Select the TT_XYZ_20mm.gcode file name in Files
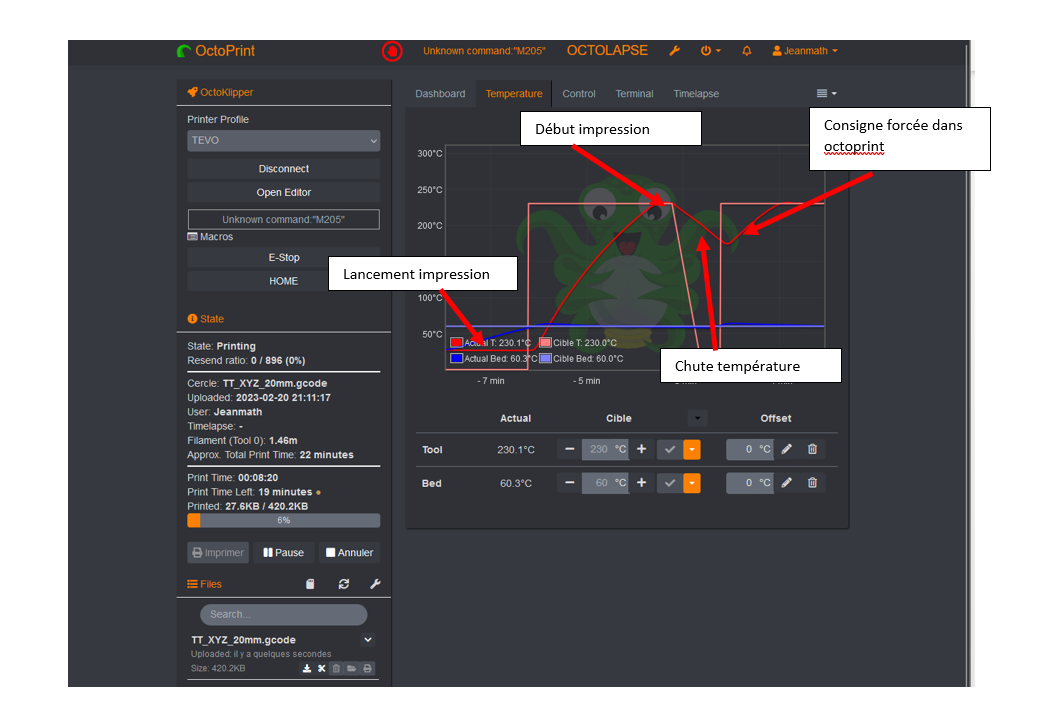The width and height of the screenshot is (1046, 709). tap(243, 640)
